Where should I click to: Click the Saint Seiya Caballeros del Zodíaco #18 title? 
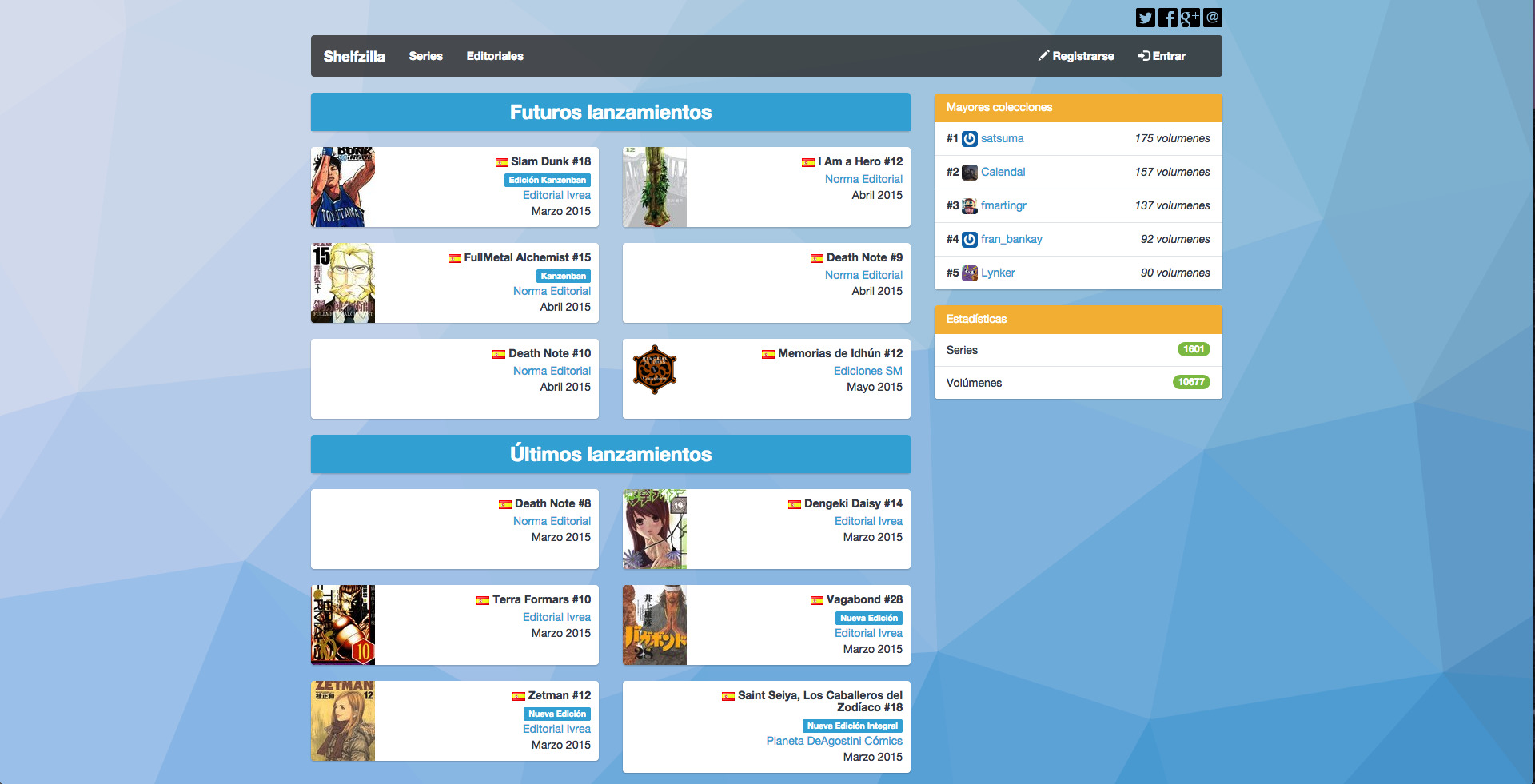pyautogui.click(x=820, y=701)
